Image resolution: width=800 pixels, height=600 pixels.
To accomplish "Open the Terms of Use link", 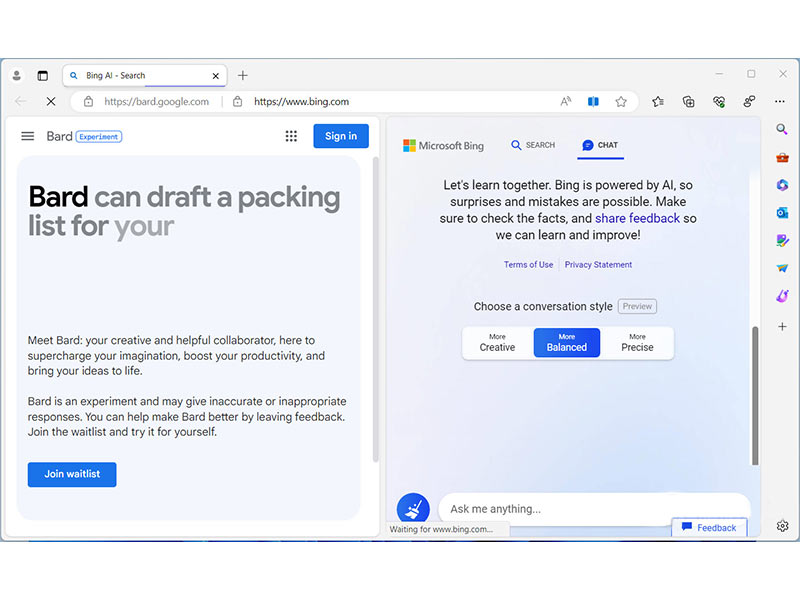I will click(529, 265).
